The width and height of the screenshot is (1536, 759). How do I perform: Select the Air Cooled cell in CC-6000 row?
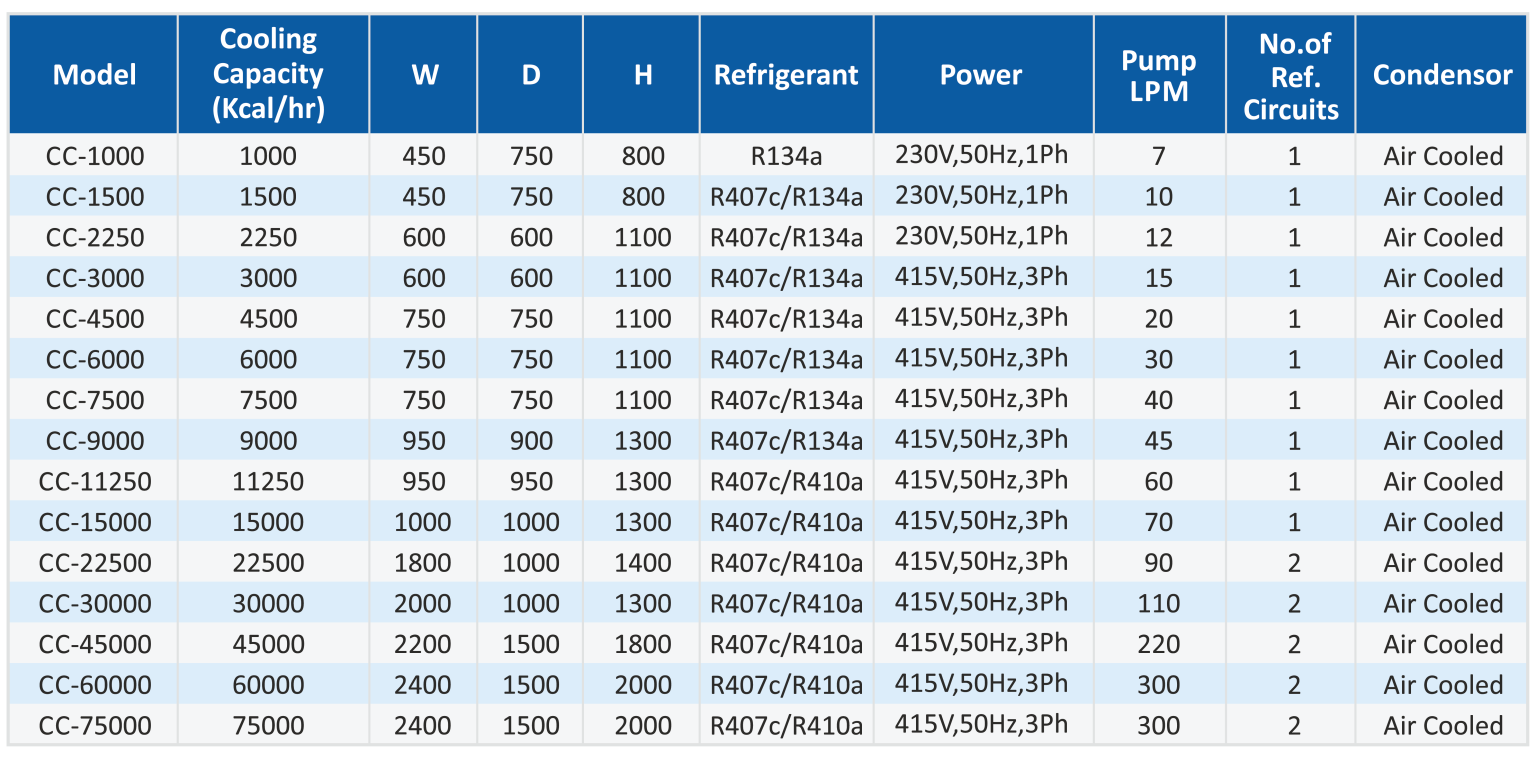pos(1442,360)
